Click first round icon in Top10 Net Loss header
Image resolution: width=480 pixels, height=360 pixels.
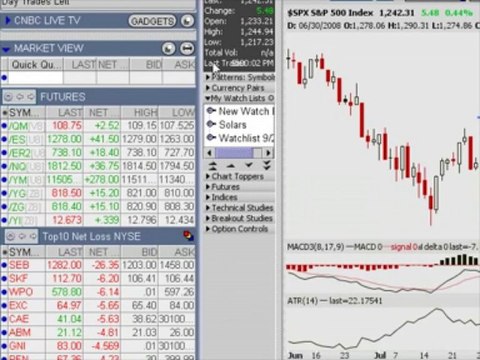pyautogui.click(x=11, y=236)
